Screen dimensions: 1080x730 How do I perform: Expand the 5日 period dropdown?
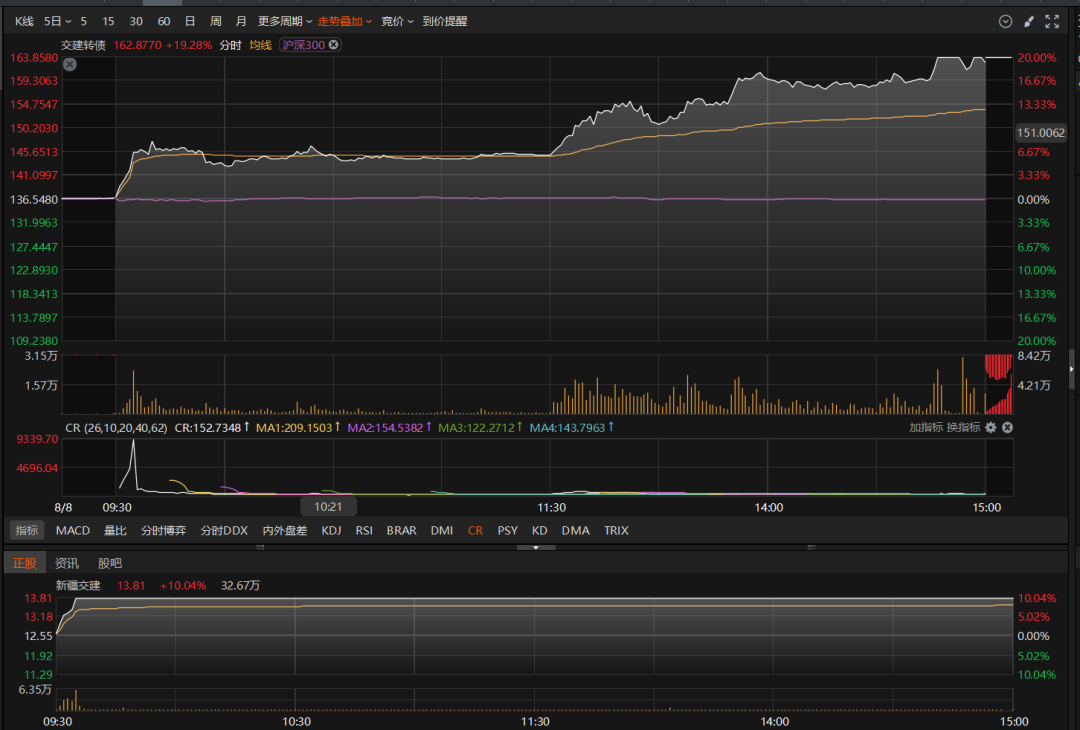(58, 21)
